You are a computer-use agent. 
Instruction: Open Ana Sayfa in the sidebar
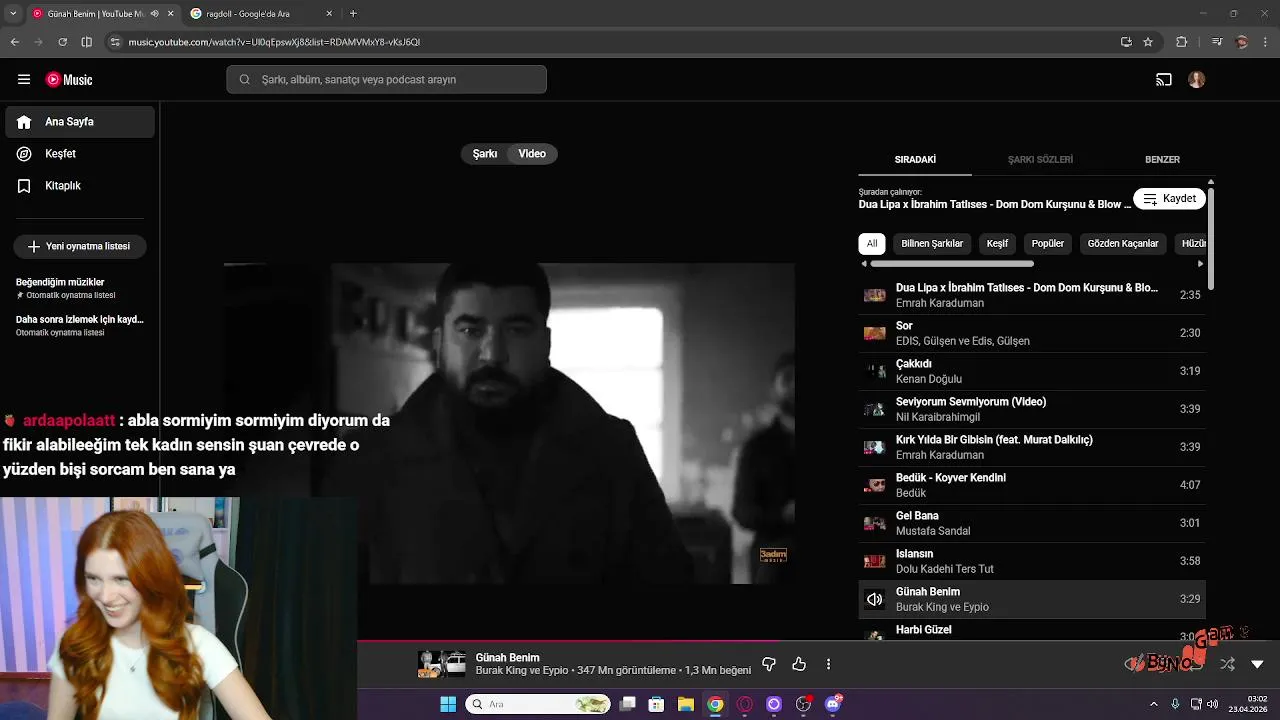click(80, 122)
